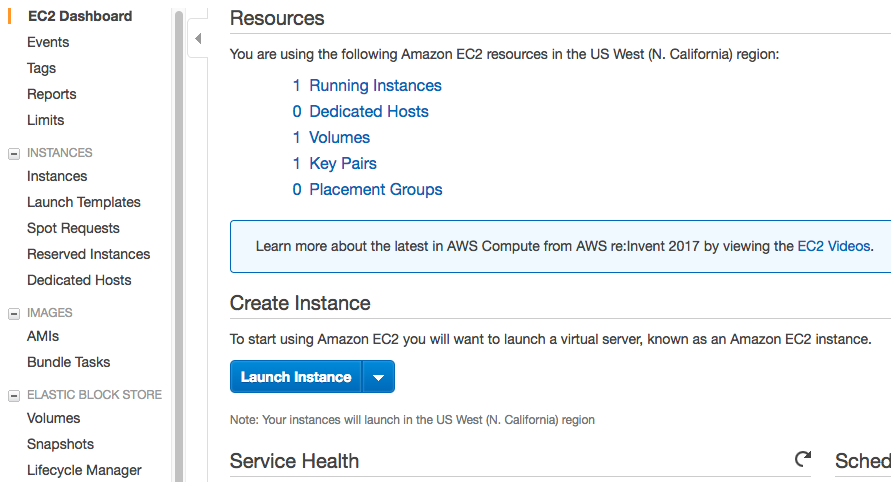
Task: Open the Launch Instance dropdown arrow
Action: click(x=378, y=377)
